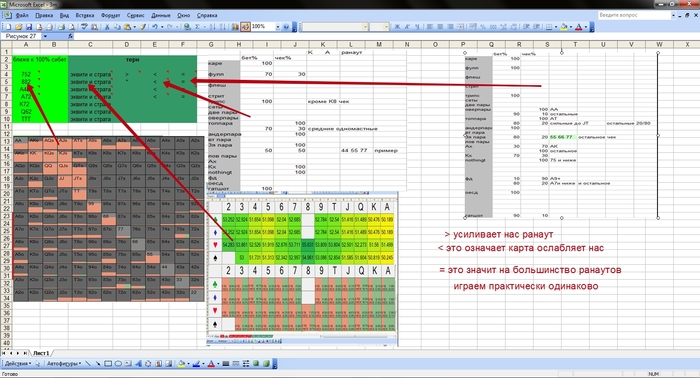Switch to the Лист1 sheet tab
This screenshot has height=378, width=700.
coord(41,353)
